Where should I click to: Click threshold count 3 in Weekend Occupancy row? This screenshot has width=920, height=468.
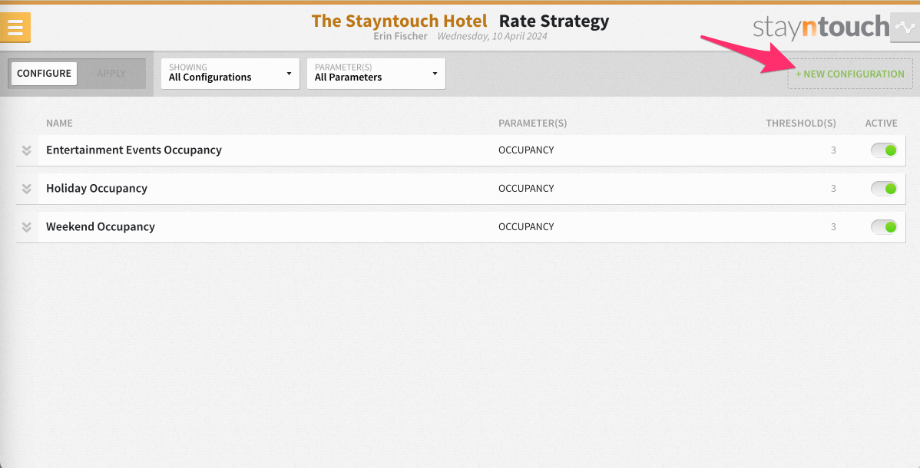[x=833, y=226]
